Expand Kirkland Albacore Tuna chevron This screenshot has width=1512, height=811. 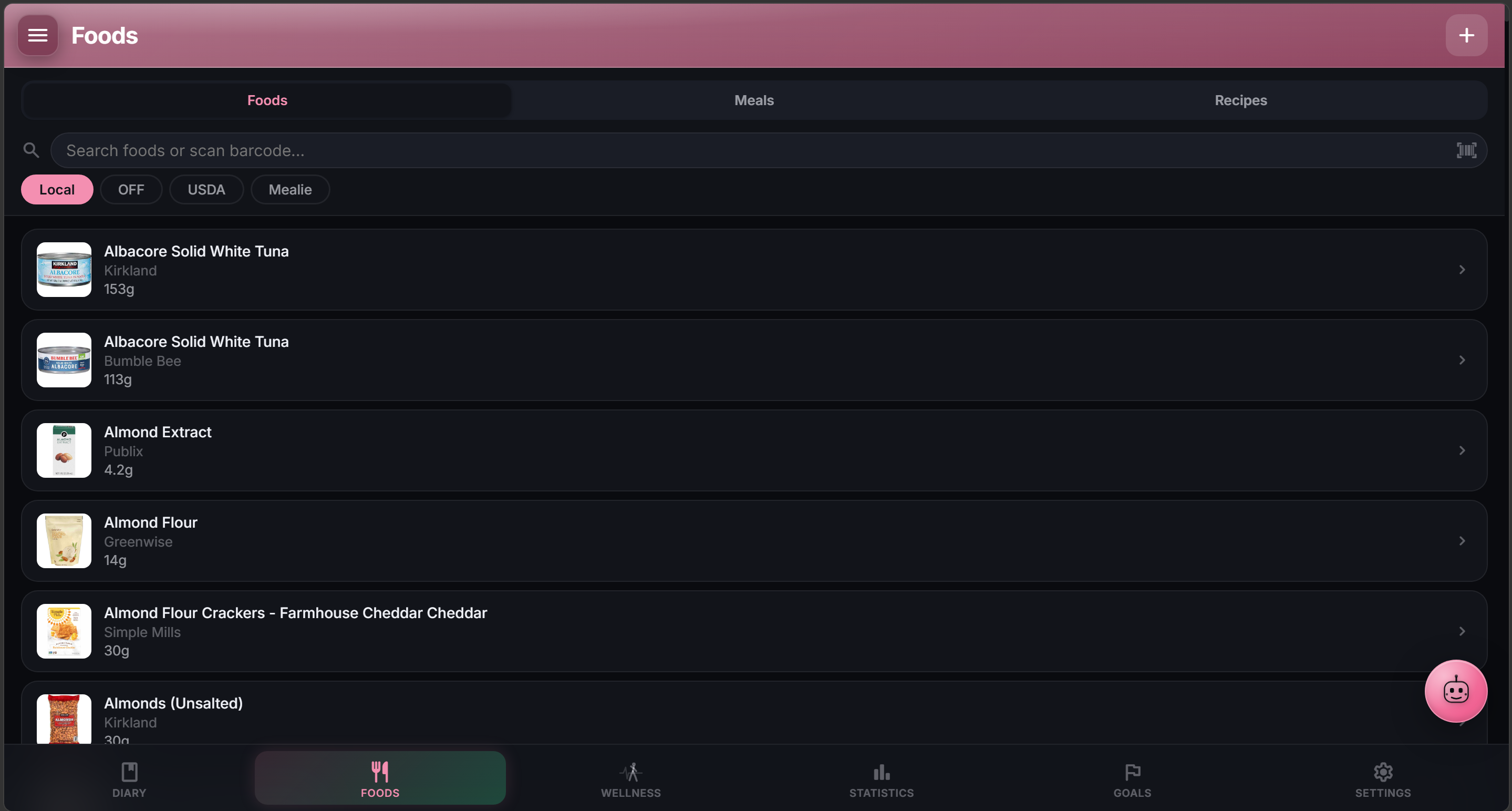pos(1462,270)
